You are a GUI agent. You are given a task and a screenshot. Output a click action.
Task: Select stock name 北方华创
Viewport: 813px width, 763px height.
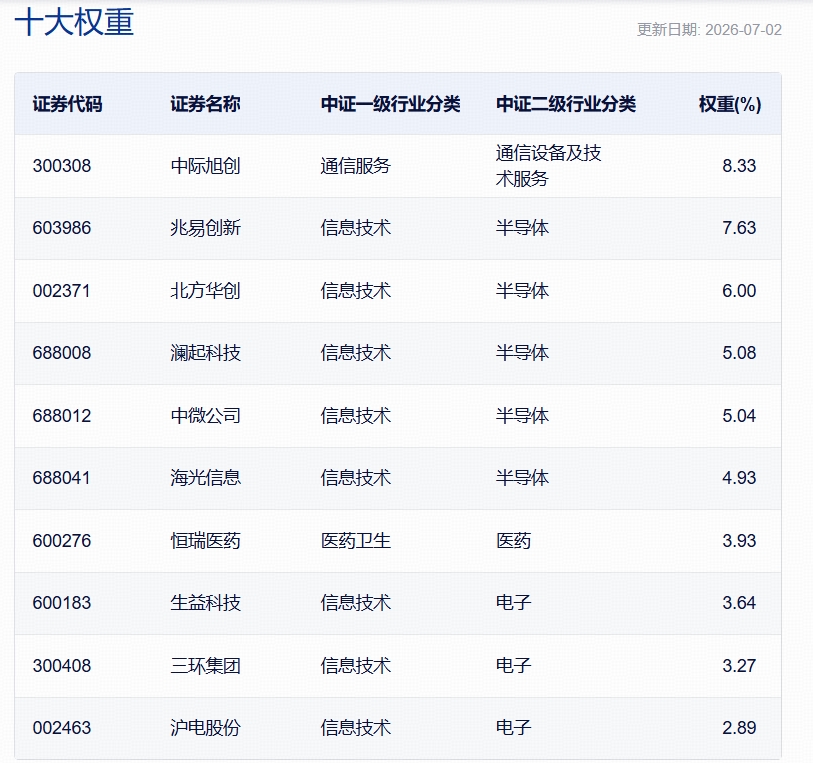pos(205,291)
